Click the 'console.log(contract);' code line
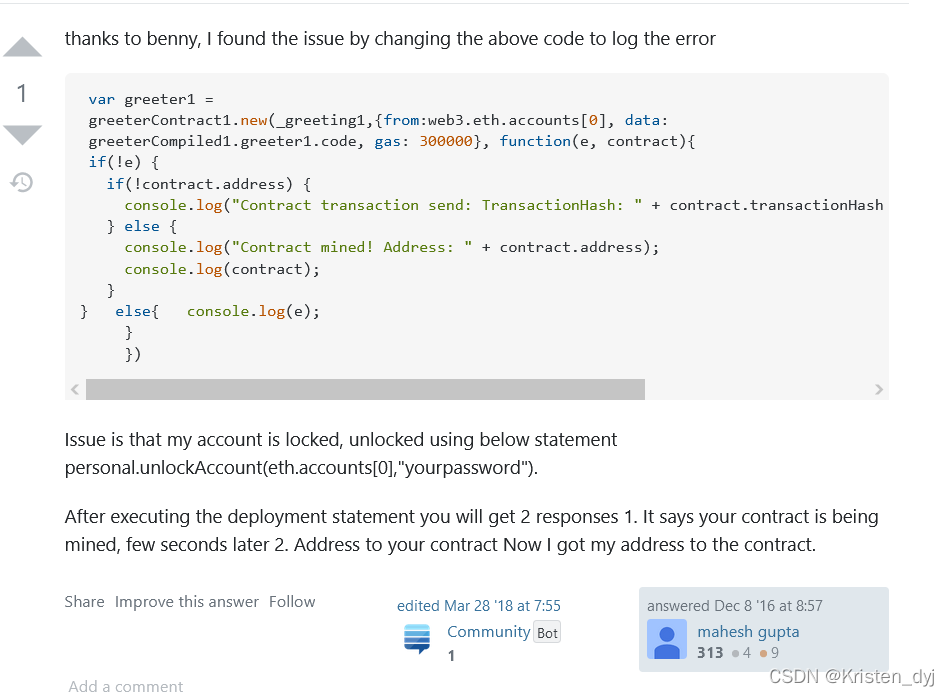The height and width of the screenshot is (696, 949). tap(222, 269)
